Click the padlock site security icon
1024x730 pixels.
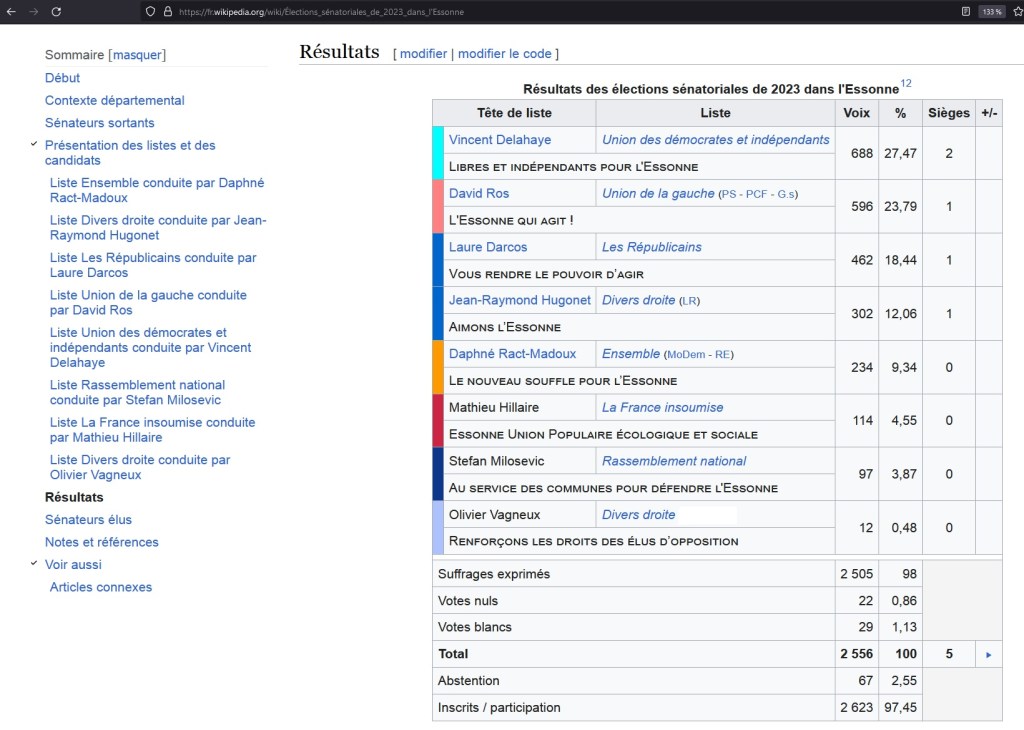[x=168, y=11]
